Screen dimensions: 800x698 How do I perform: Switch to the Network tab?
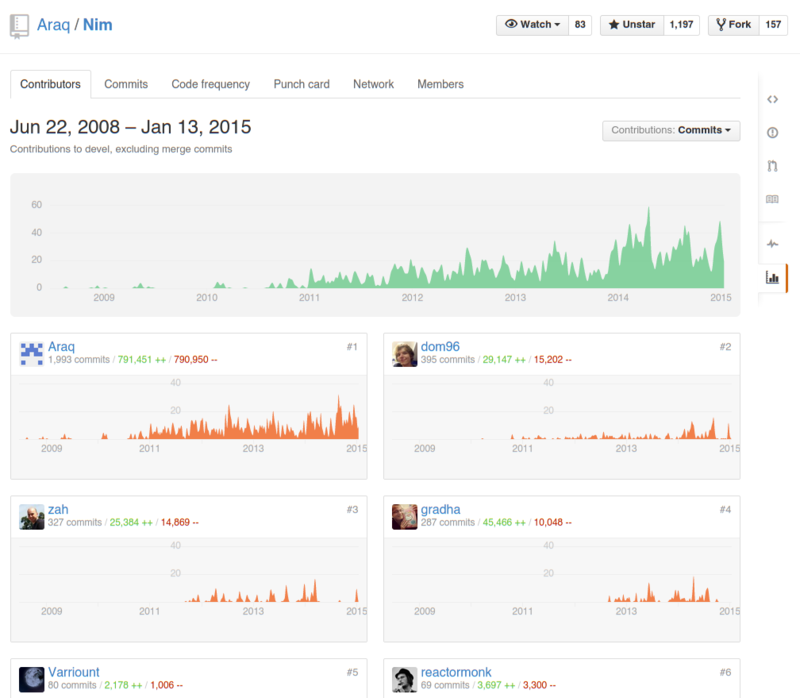pyautogui.click(x=373, y=84)
